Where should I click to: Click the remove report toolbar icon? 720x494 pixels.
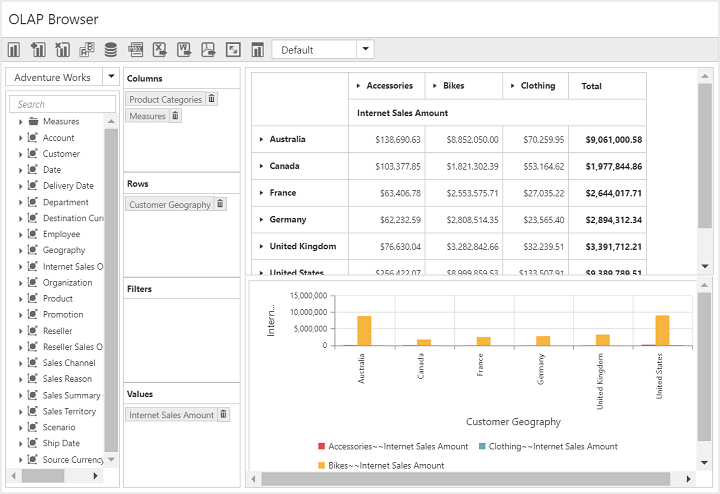[62, 50]
